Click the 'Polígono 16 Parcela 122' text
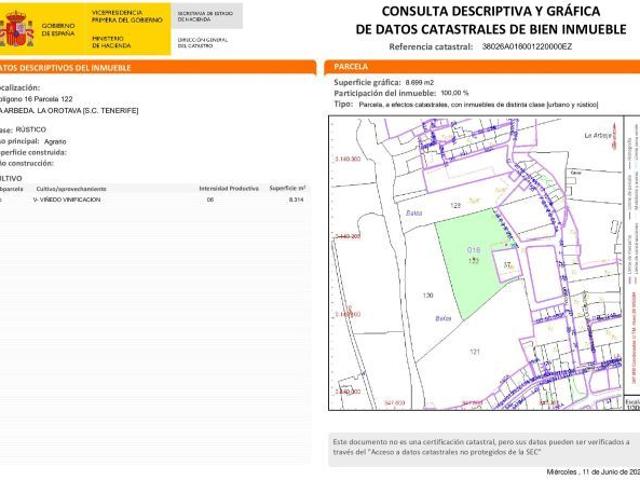Viewport: 640px width, 480px height. pos(36,99)
